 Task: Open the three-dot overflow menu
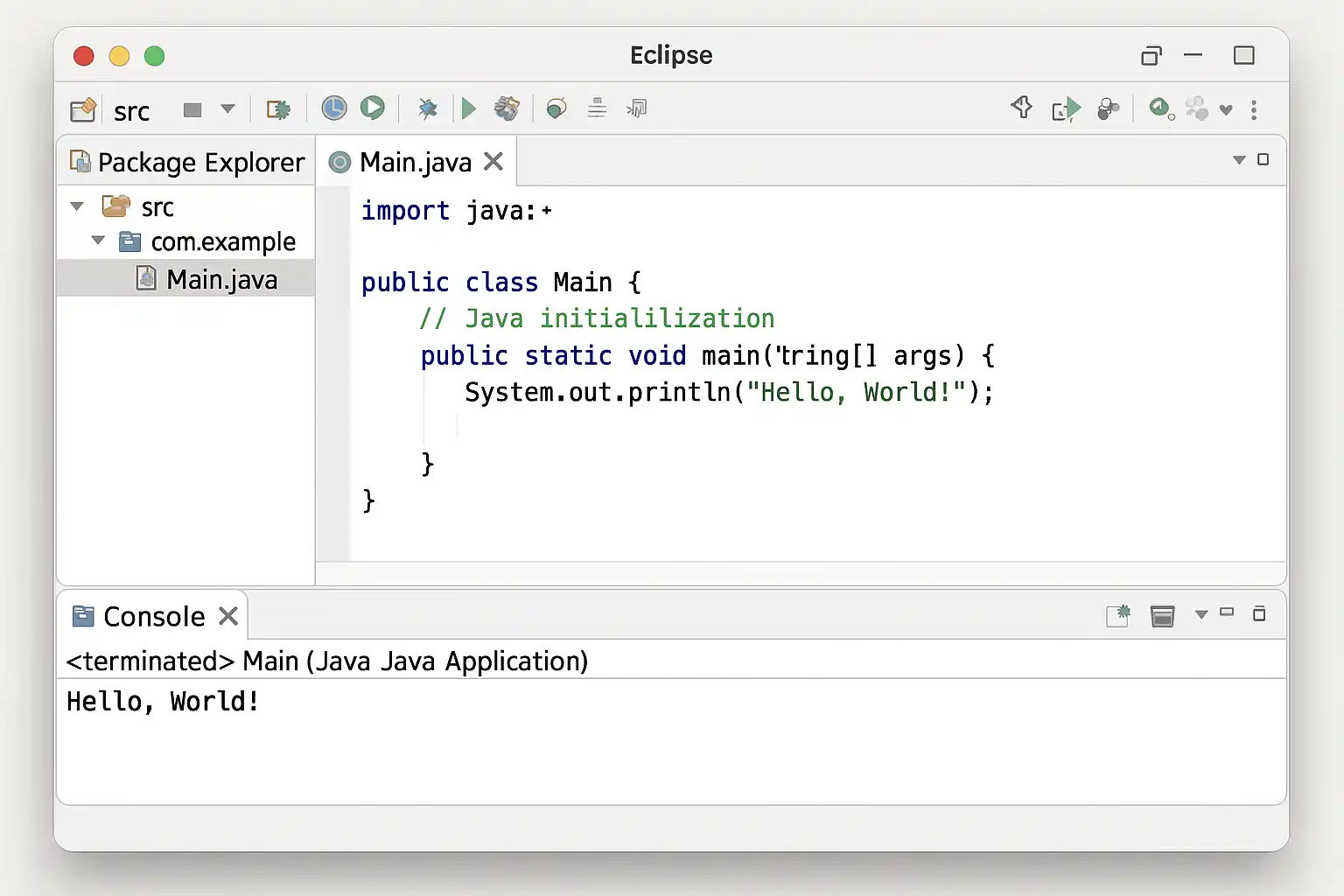pyautogui.click(x=1254, y=109)
